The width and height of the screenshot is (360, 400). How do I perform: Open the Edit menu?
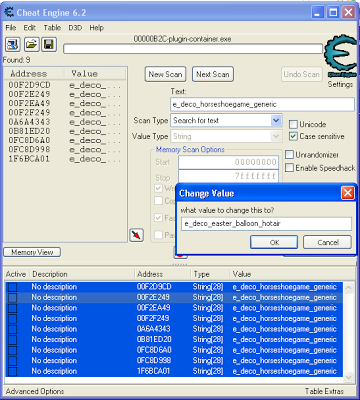point(29,28)
